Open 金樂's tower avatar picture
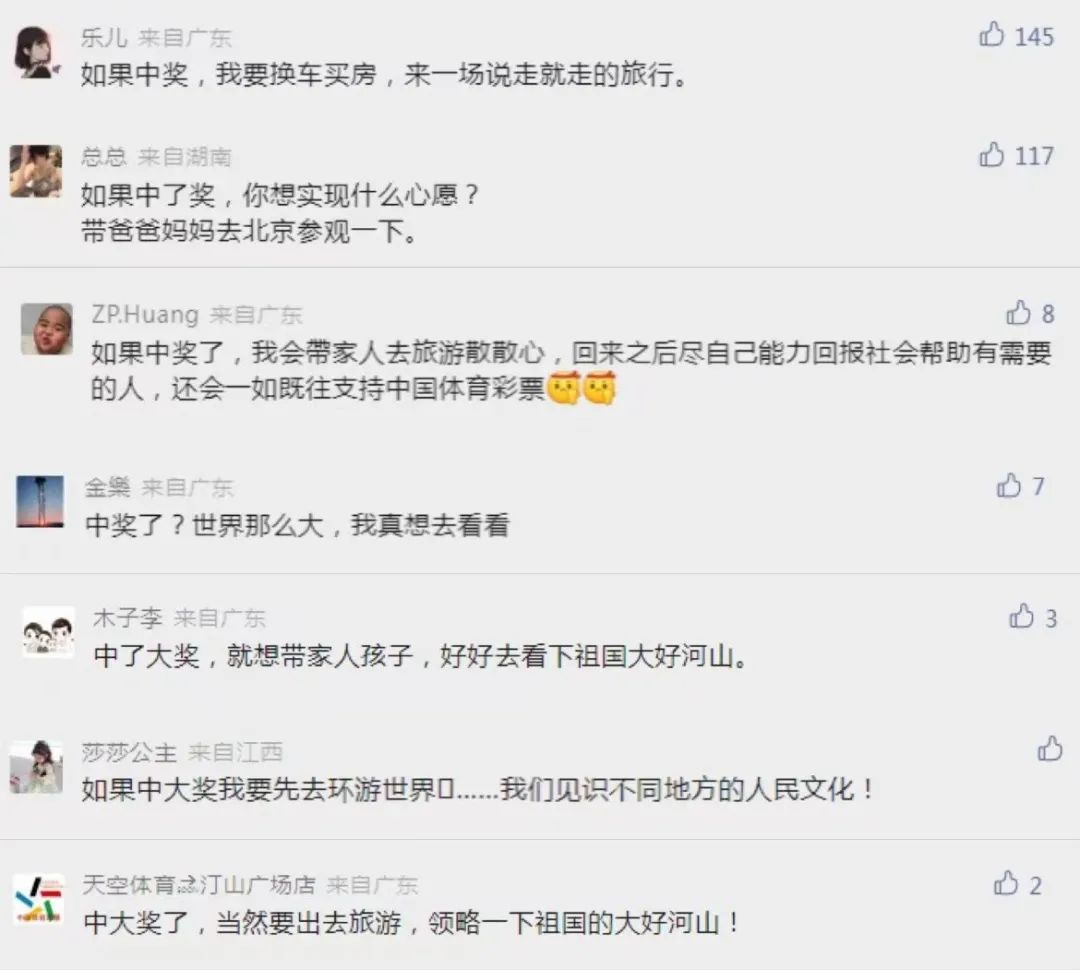1080x970 pixels. tap(40, 501)
